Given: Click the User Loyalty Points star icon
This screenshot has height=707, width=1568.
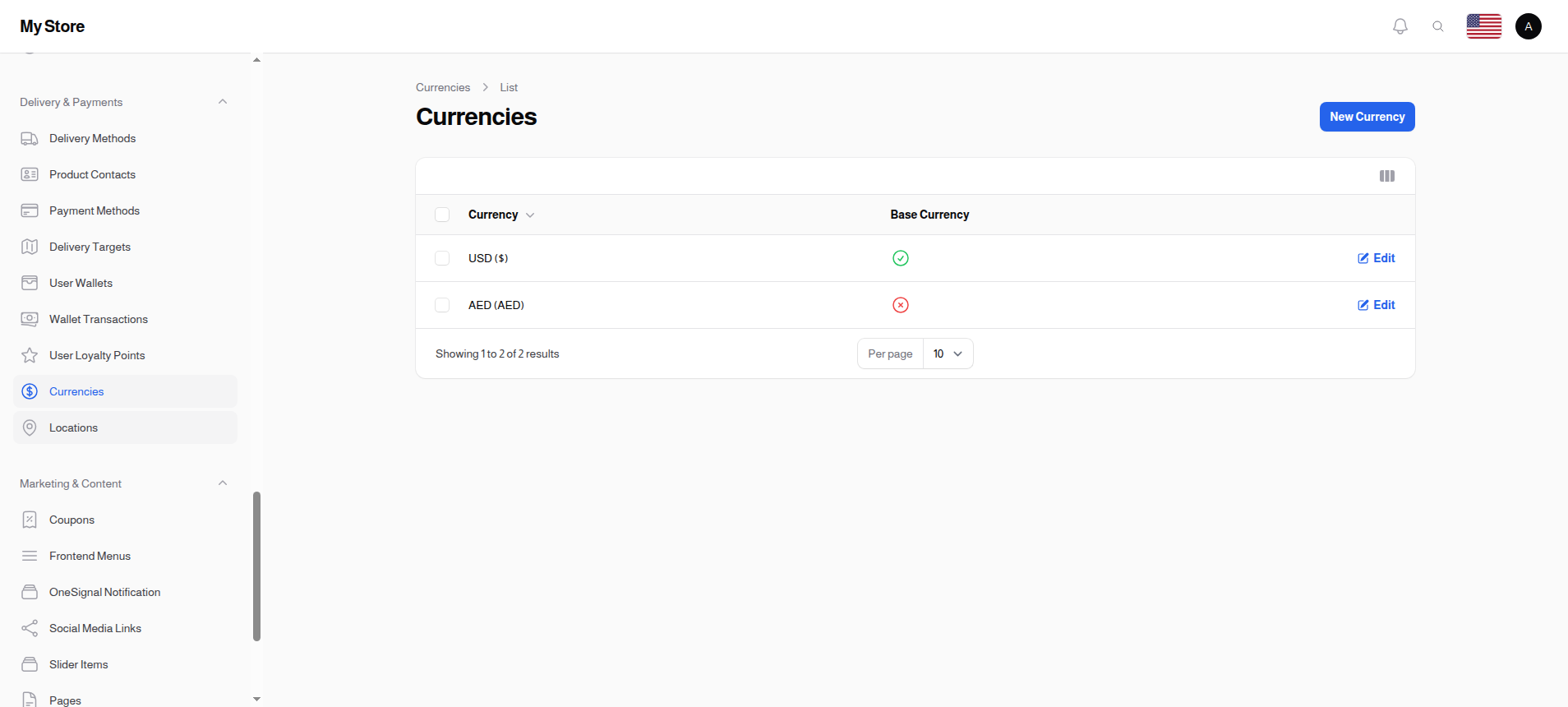Looking at the screenshot, I should [30, 355].
